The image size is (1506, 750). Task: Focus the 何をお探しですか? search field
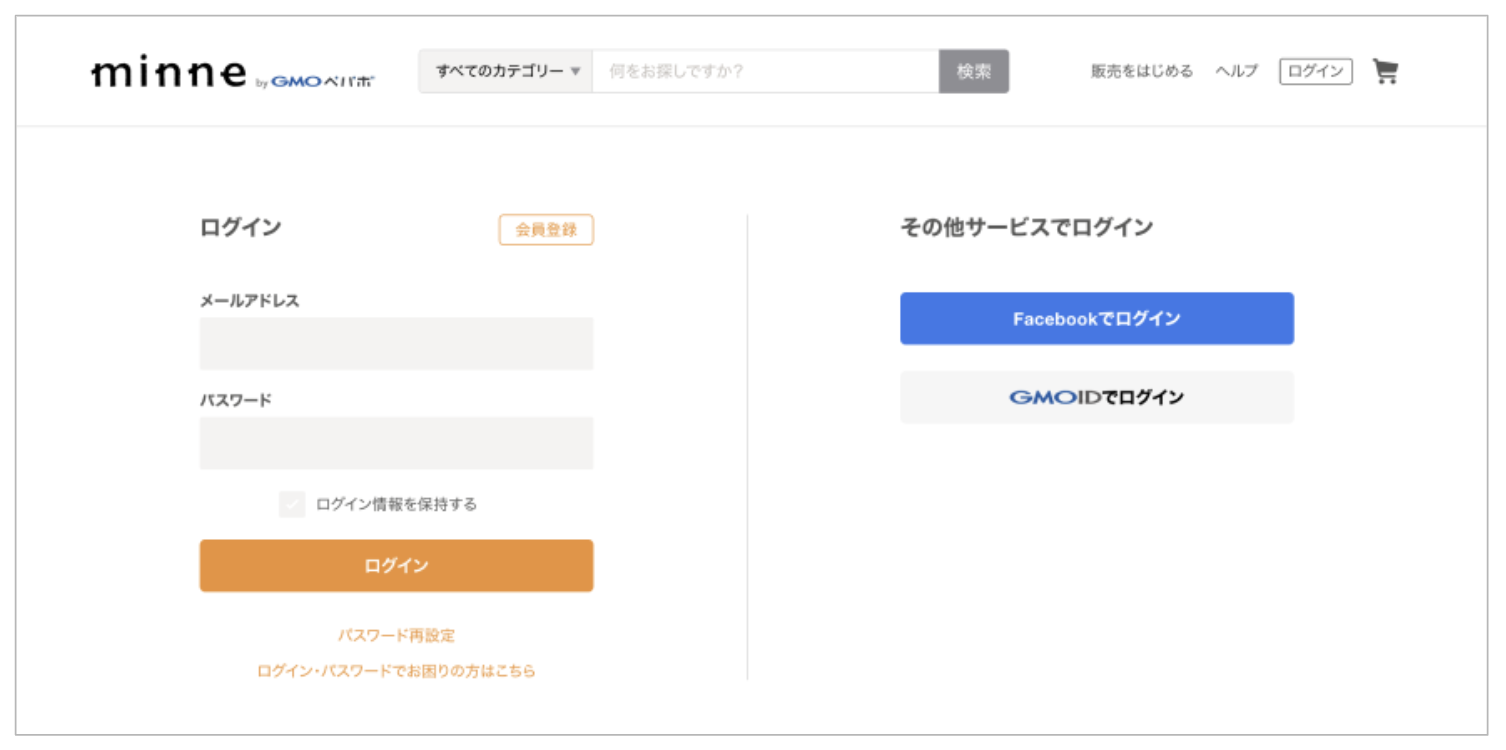pyautogui.click(x=765, y=72)
